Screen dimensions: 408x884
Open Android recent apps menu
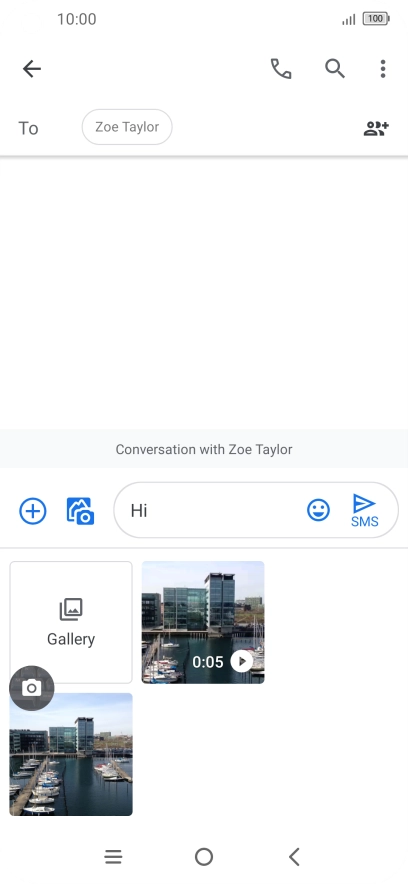point(113,857)
